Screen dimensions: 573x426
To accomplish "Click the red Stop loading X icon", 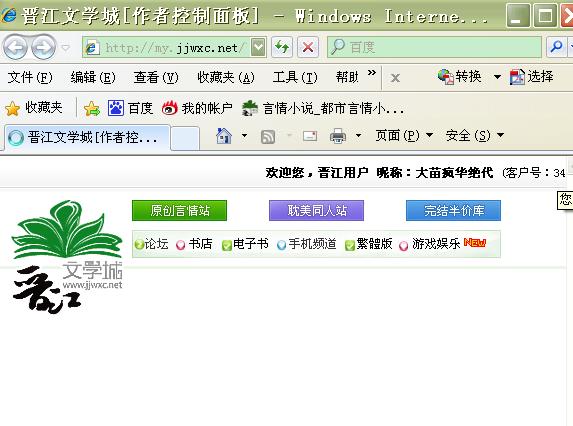I will coord(308,47).
